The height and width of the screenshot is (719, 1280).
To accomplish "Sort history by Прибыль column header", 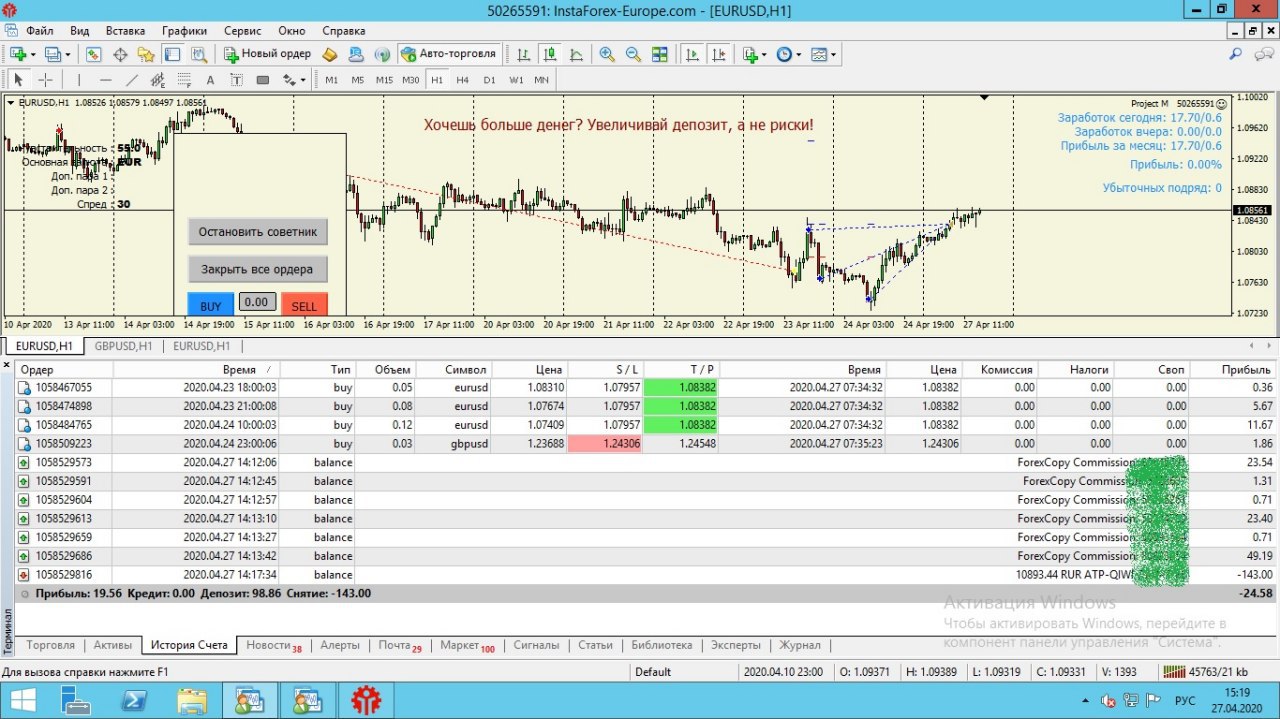I will [x=1233, y=369].
